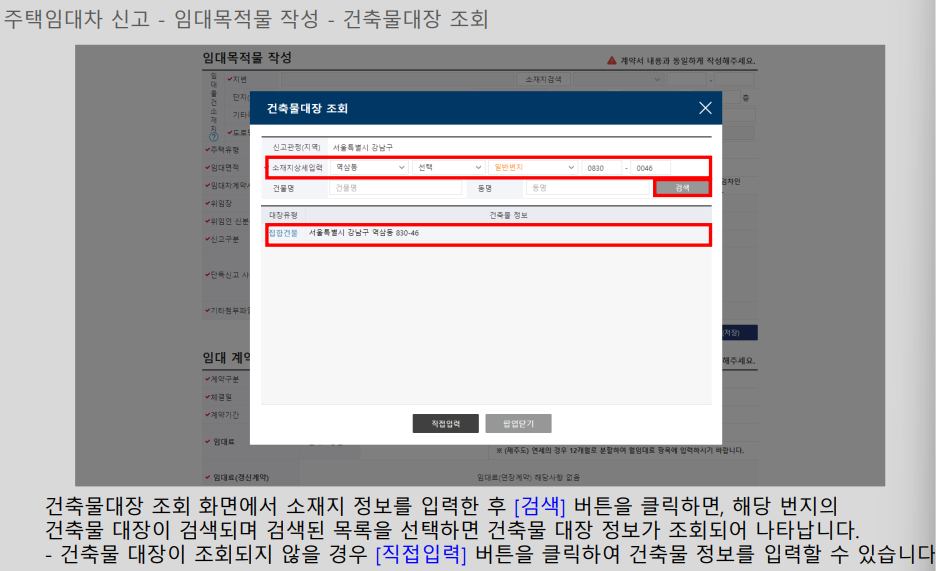
Task: Open the 선택 dropdown in 소재지상세입력
Action: tap(448, 168)
